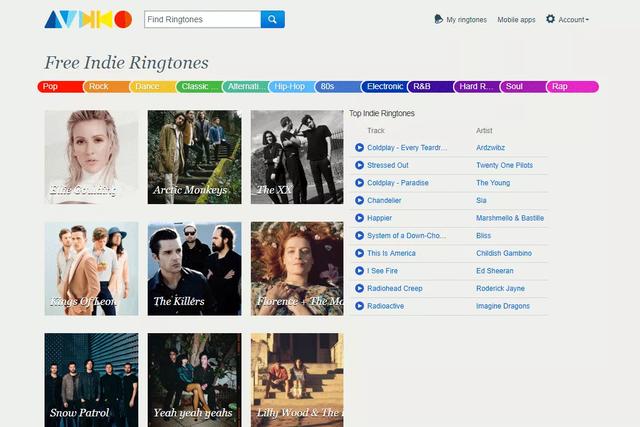Open the Arctic Monkeys artist thumbnail
This screenshot has width=640, height=427.
click(x=194, y=157)
